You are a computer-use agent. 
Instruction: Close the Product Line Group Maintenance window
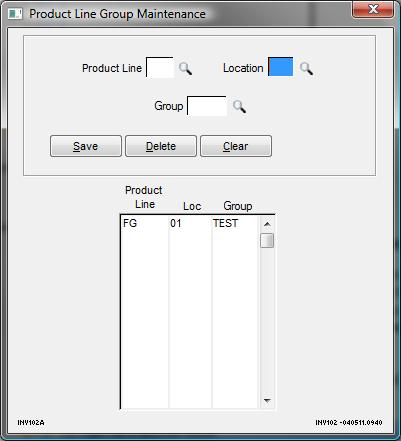point(373,9)
